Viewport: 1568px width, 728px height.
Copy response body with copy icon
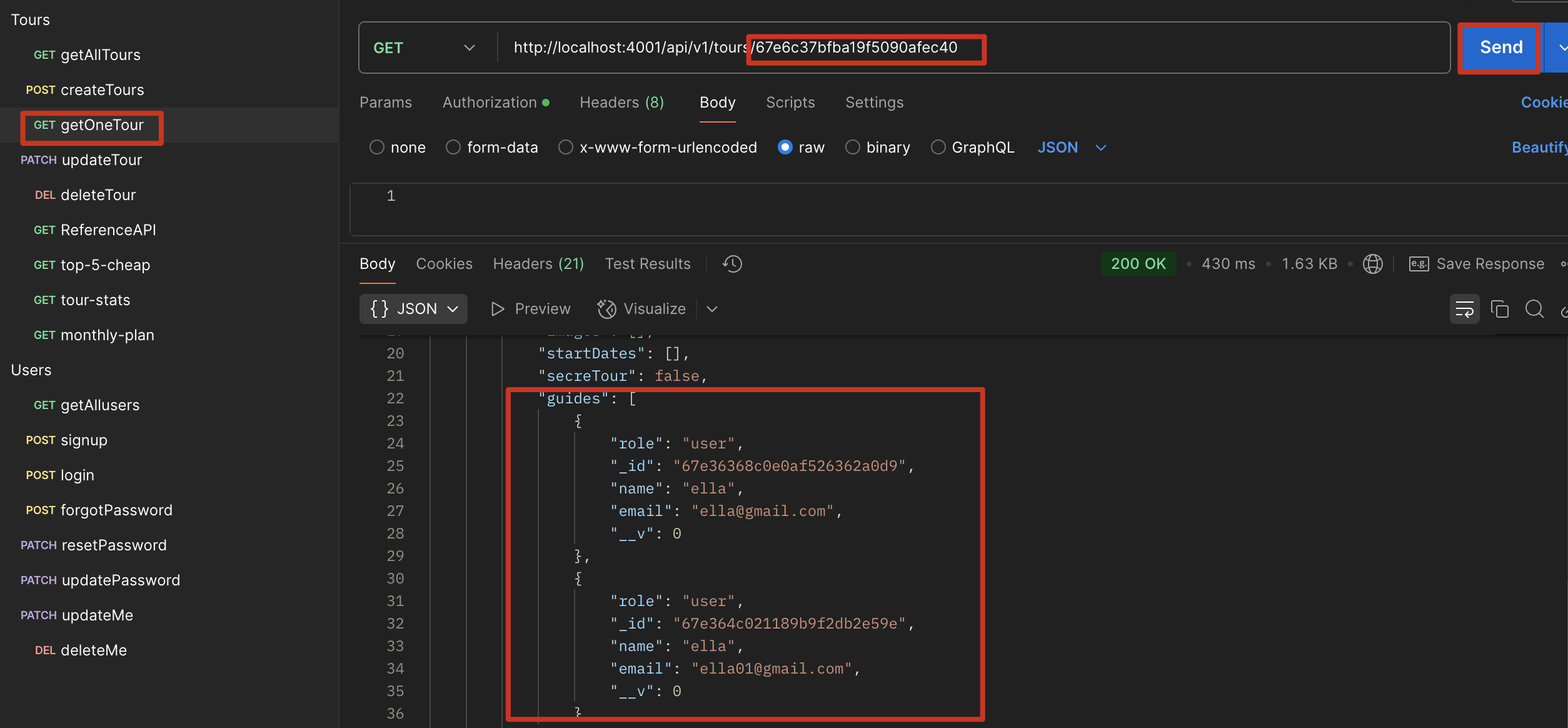[x=1499, y=309]
